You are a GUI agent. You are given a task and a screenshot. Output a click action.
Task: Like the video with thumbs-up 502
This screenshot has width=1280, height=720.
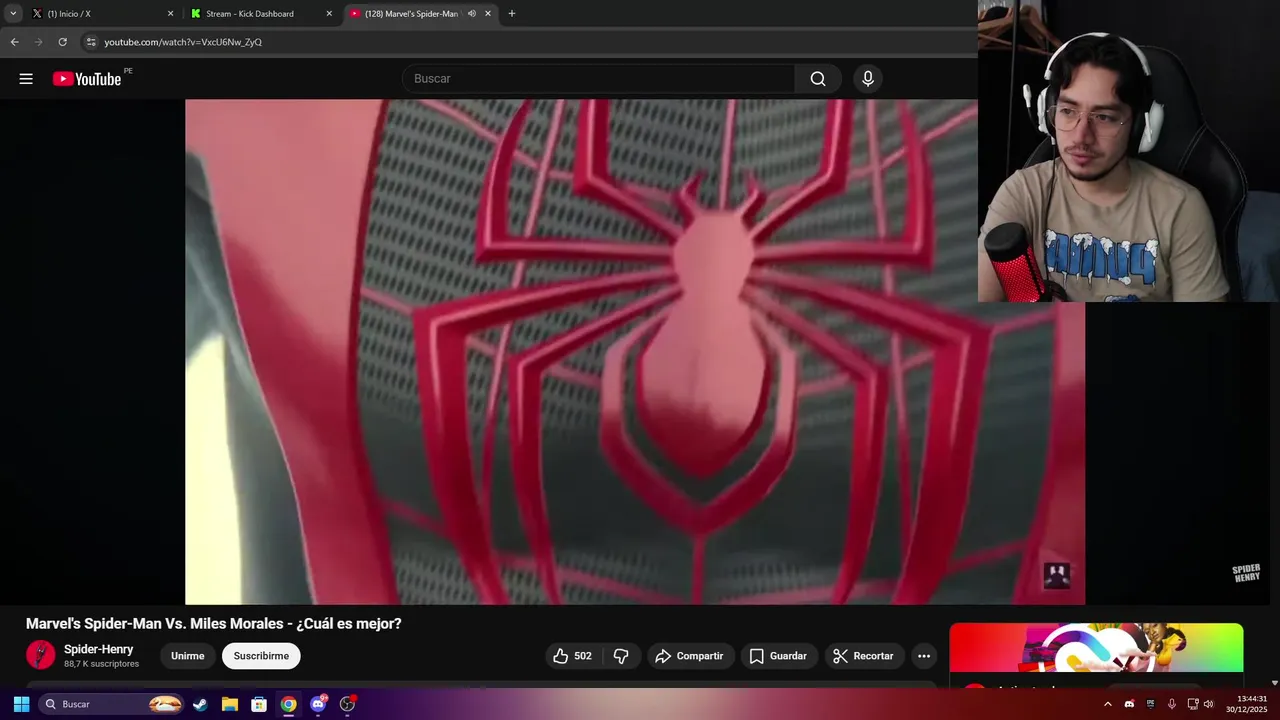pyautogui.click(x=572, y=656)
